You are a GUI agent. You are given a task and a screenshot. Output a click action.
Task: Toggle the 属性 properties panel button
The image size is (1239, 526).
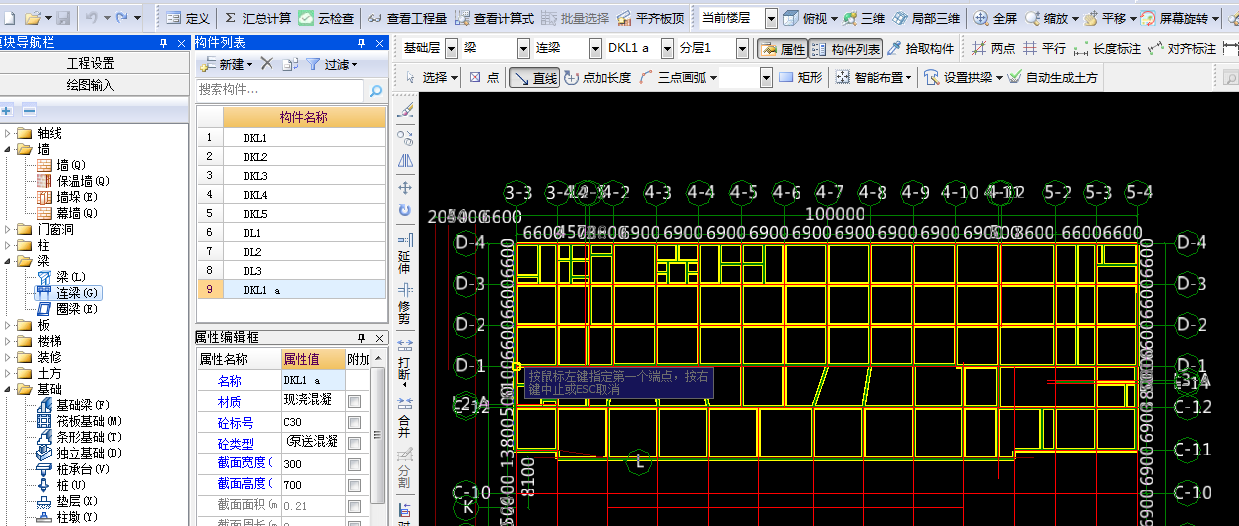coord(782,49)
